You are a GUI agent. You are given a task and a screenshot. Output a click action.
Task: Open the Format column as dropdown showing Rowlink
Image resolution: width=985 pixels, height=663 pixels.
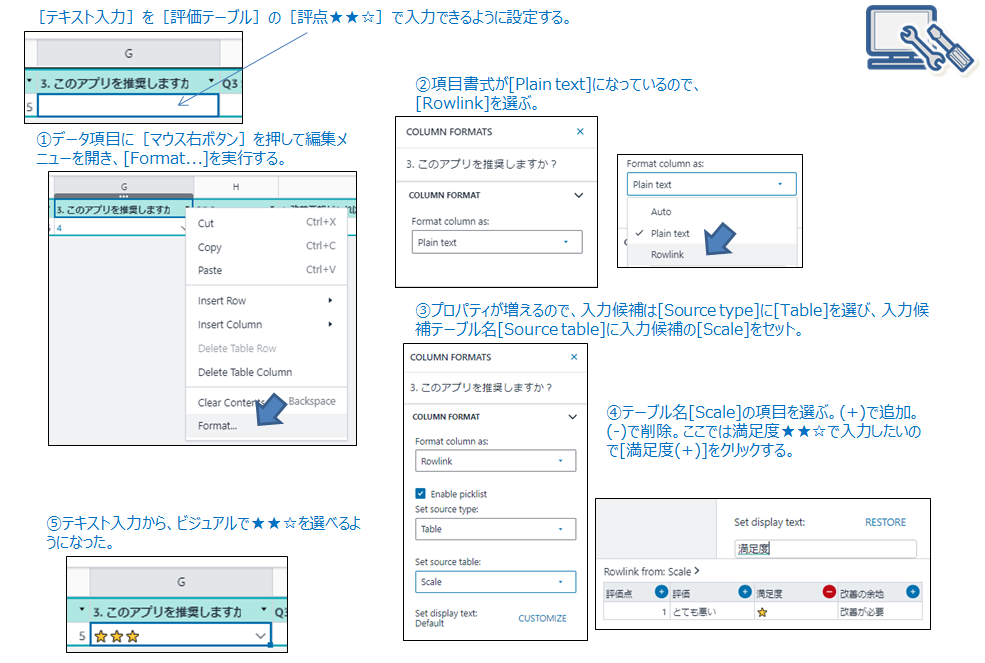click(495, 461)
